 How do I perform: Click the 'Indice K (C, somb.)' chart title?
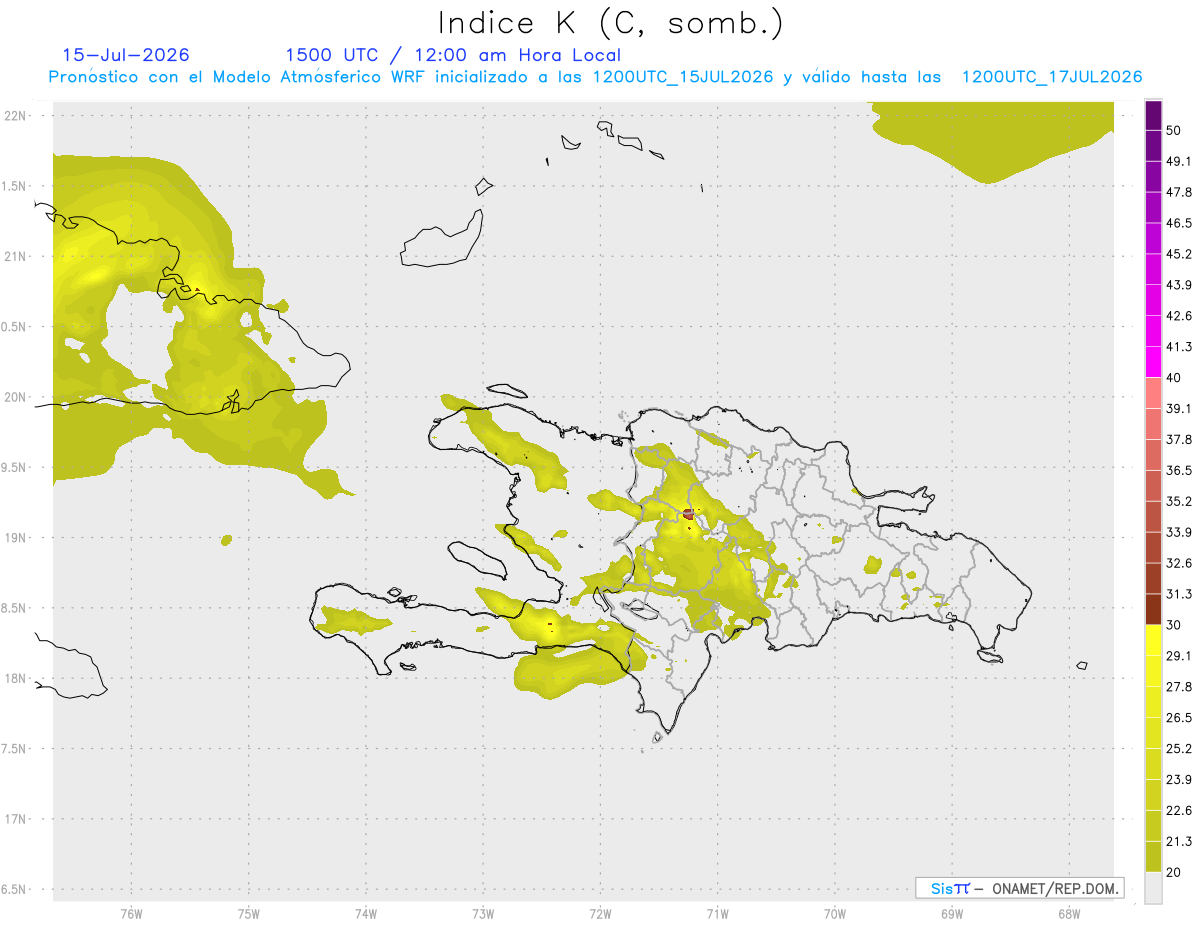coord(611,23)
